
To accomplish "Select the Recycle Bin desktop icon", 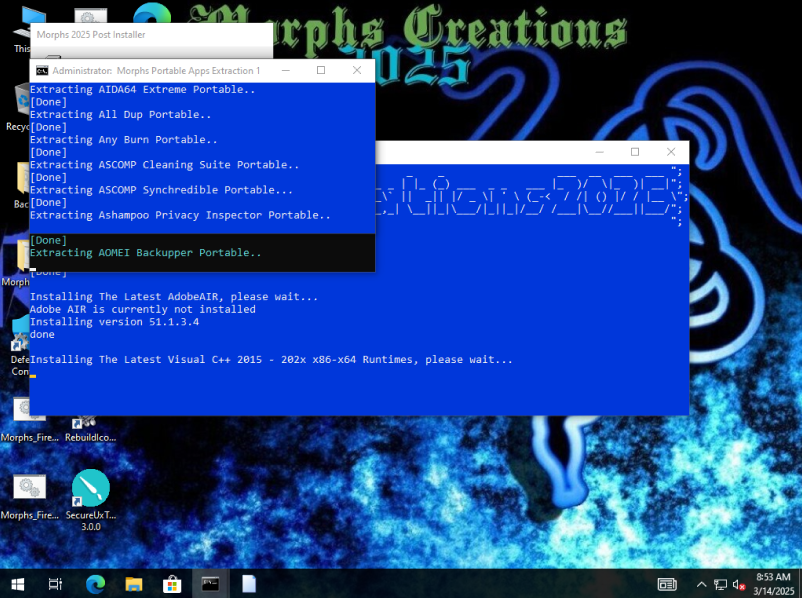I will point(17,107).
